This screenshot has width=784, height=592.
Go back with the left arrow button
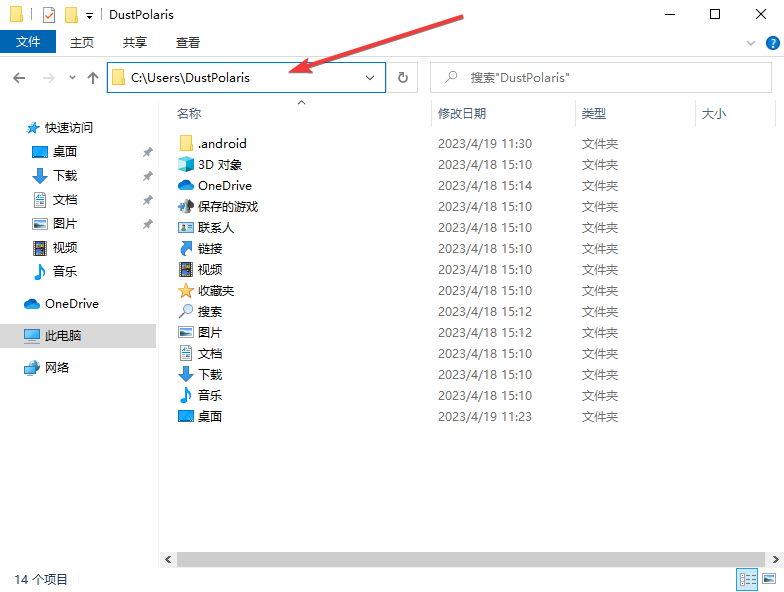19,78
